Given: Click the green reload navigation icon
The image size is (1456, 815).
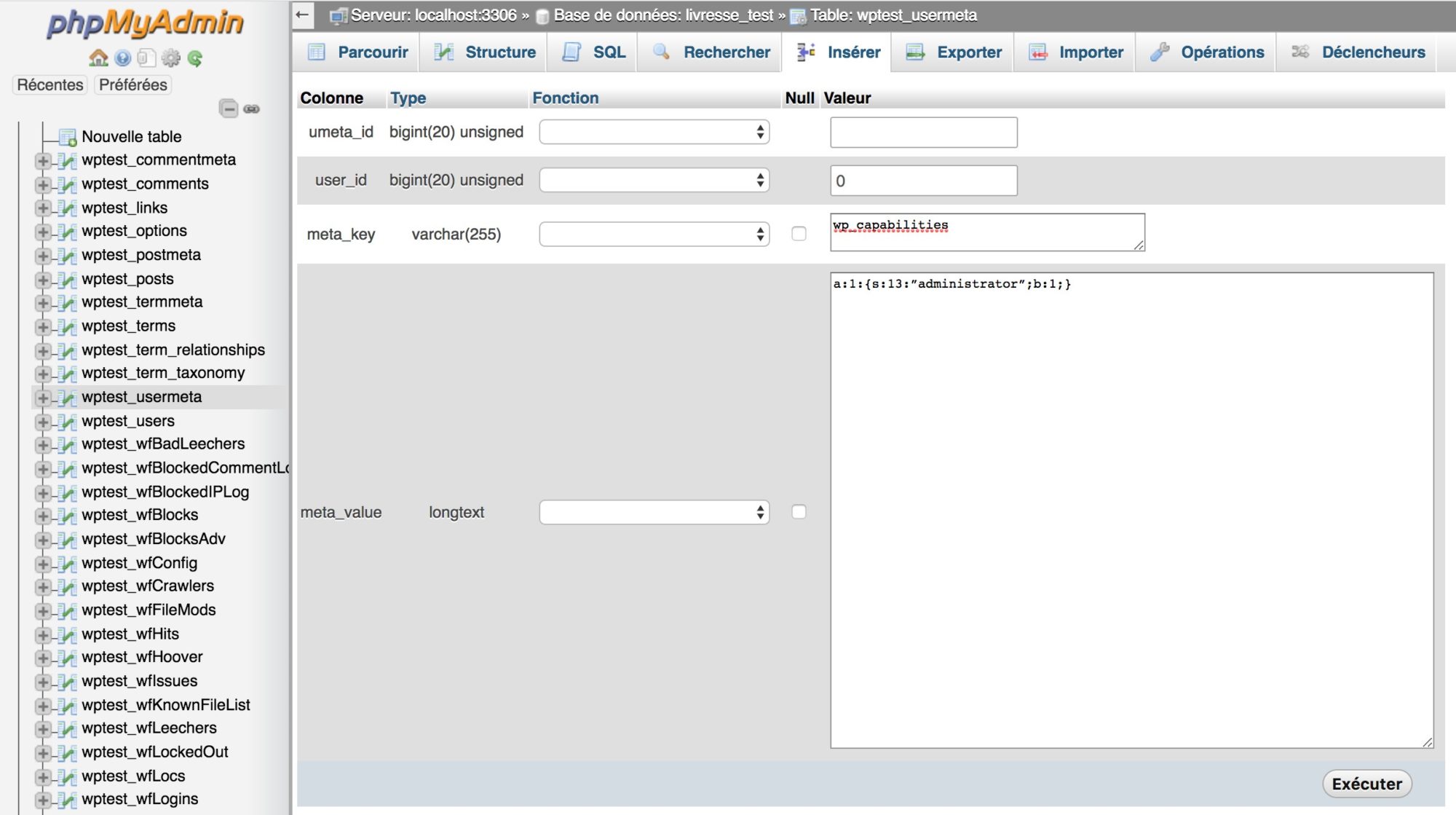Looking at the screenshot, I should tap(194, 58).
